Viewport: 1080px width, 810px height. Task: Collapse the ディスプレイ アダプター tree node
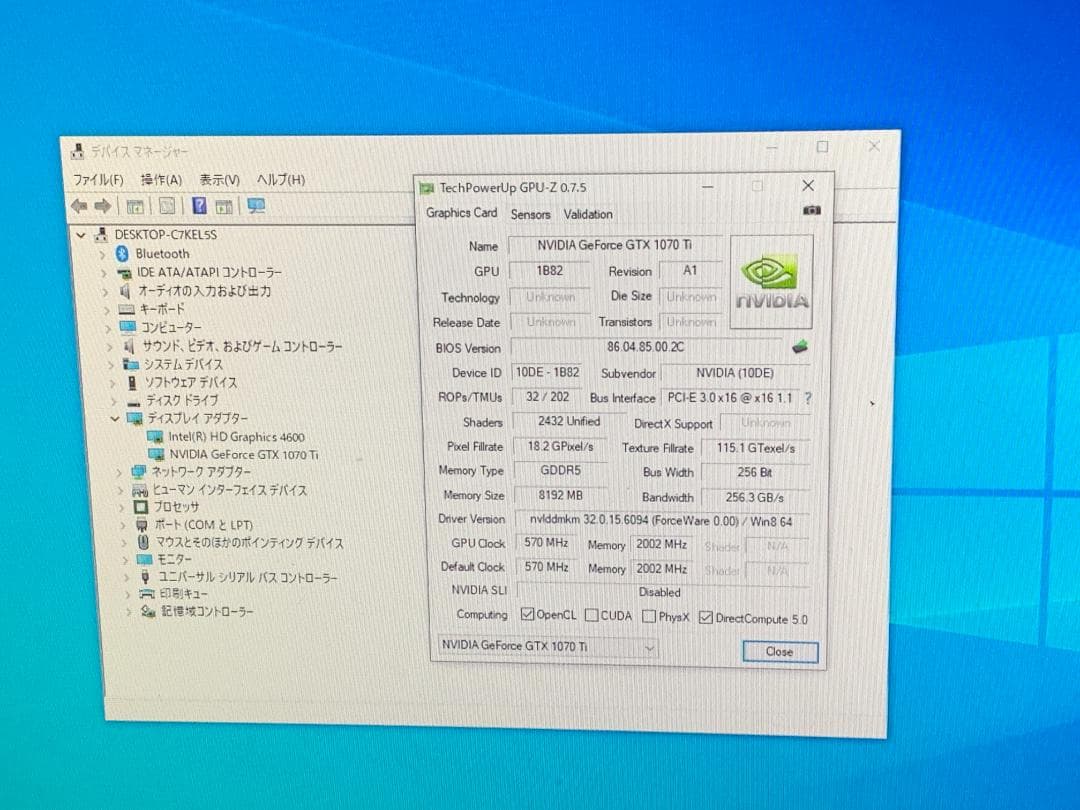(116, 418)
